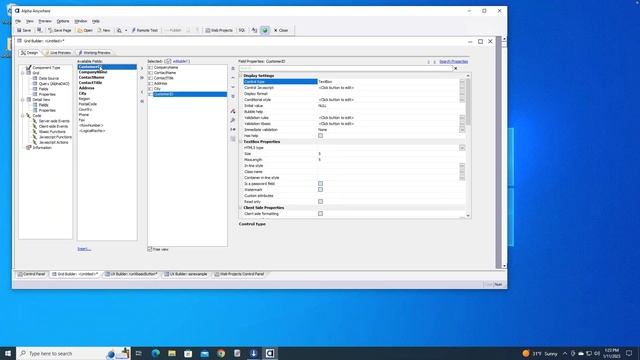This screenshot has height=360, width=640.
Task: Select Server-side Events in the tree
Action: click(54, 121)
